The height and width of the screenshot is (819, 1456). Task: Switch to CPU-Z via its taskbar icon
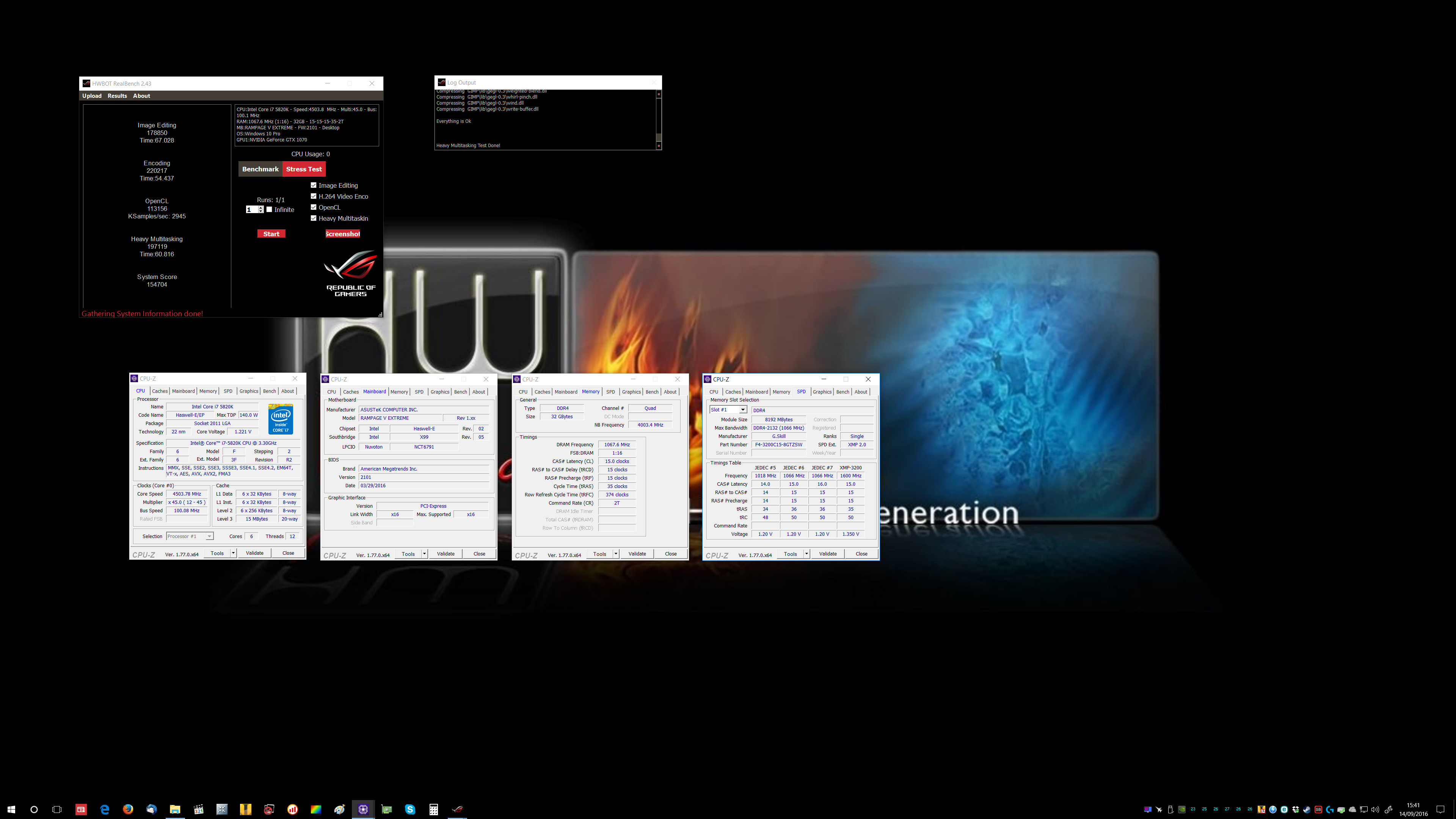point(363,810)
